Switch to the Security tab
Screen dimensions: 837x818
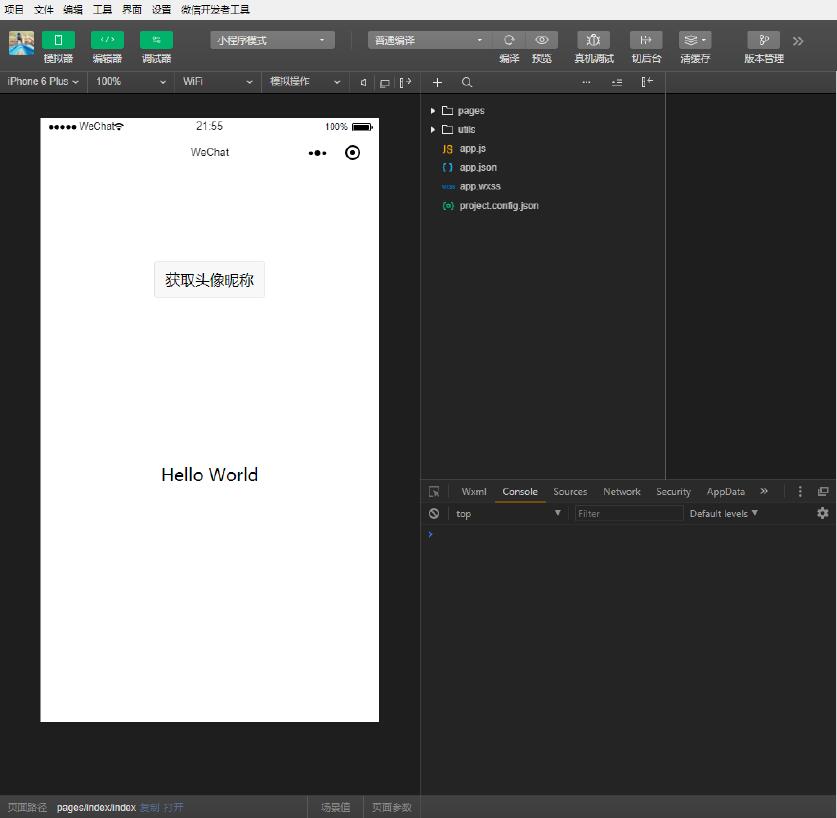674,492
